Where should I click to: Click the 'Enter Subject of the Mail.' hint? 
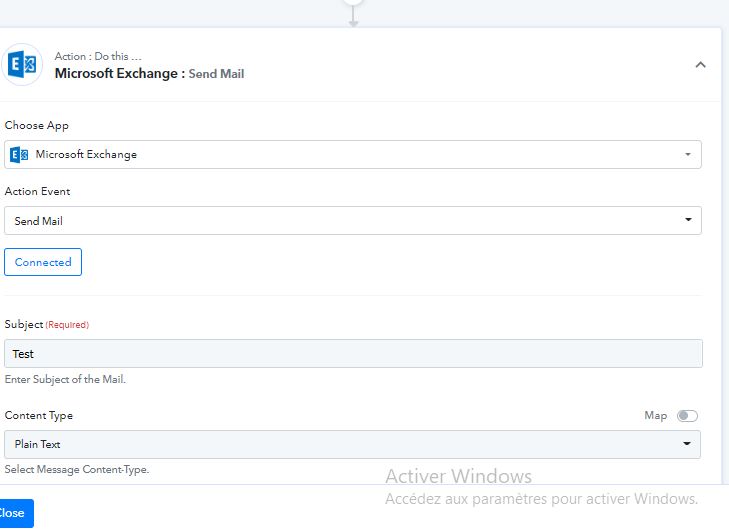65,379
